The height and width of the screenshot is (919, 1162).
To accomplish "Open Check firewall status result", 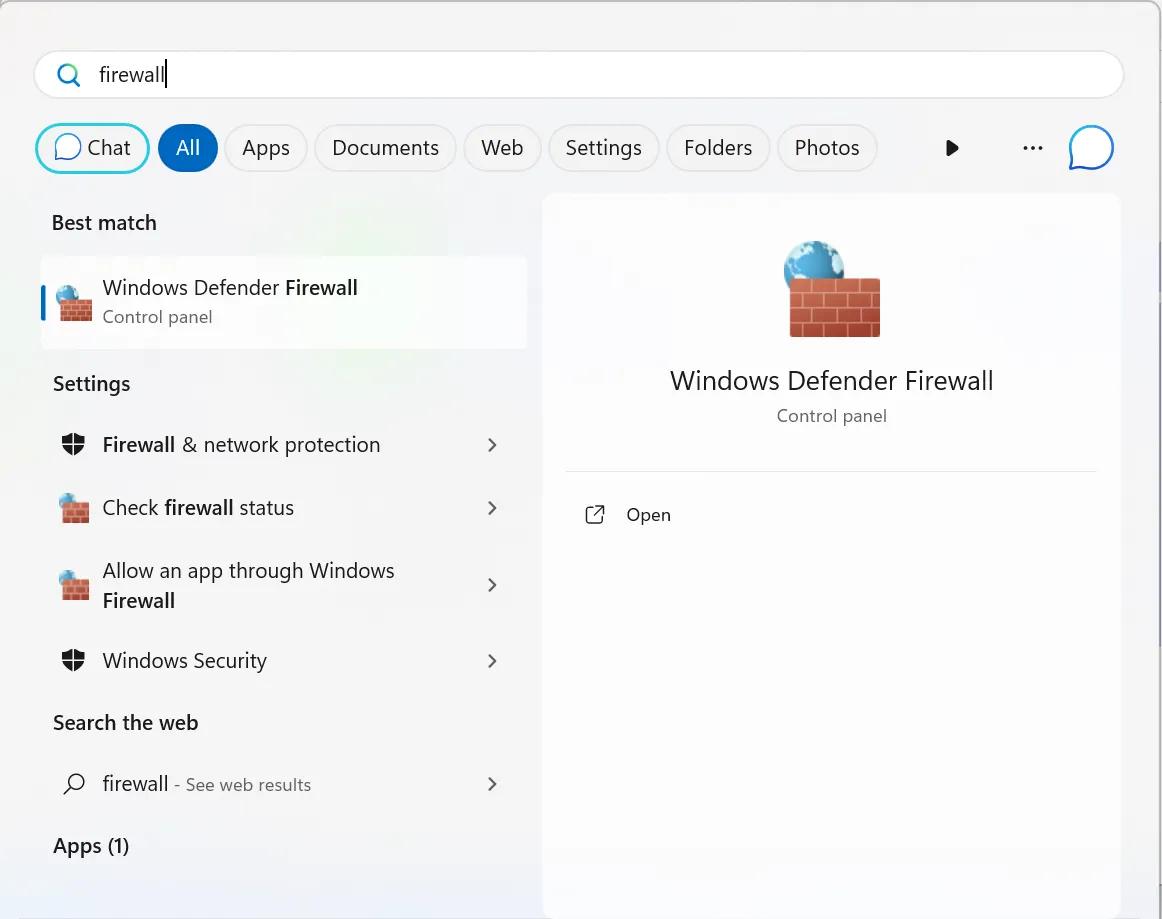I will pyautogui.click(x=285, y=508).
